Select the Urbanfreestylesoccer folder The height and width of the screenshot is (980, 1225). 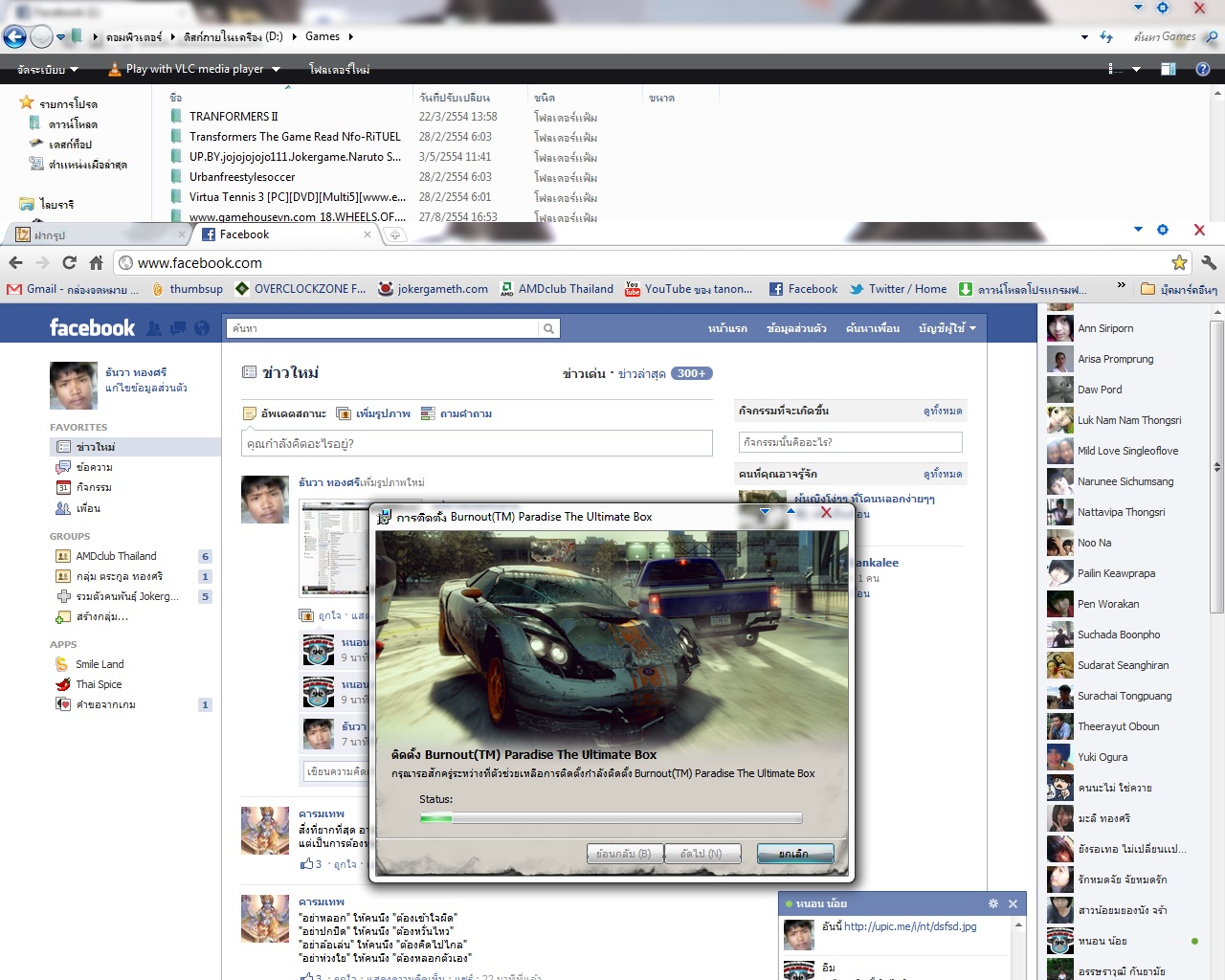(x=242, y=177)
